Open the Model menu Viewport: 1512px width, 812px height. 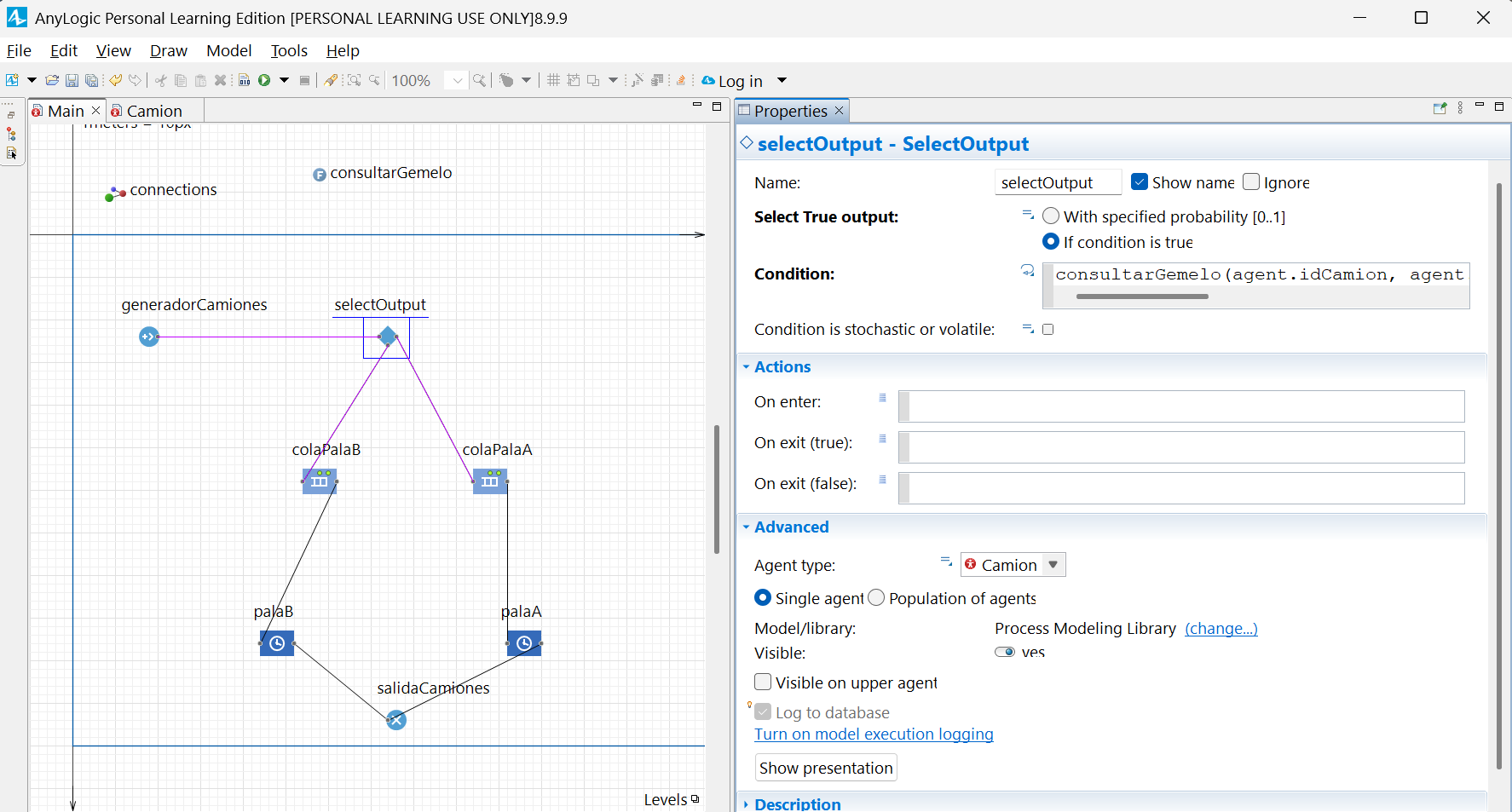point(228,50)
